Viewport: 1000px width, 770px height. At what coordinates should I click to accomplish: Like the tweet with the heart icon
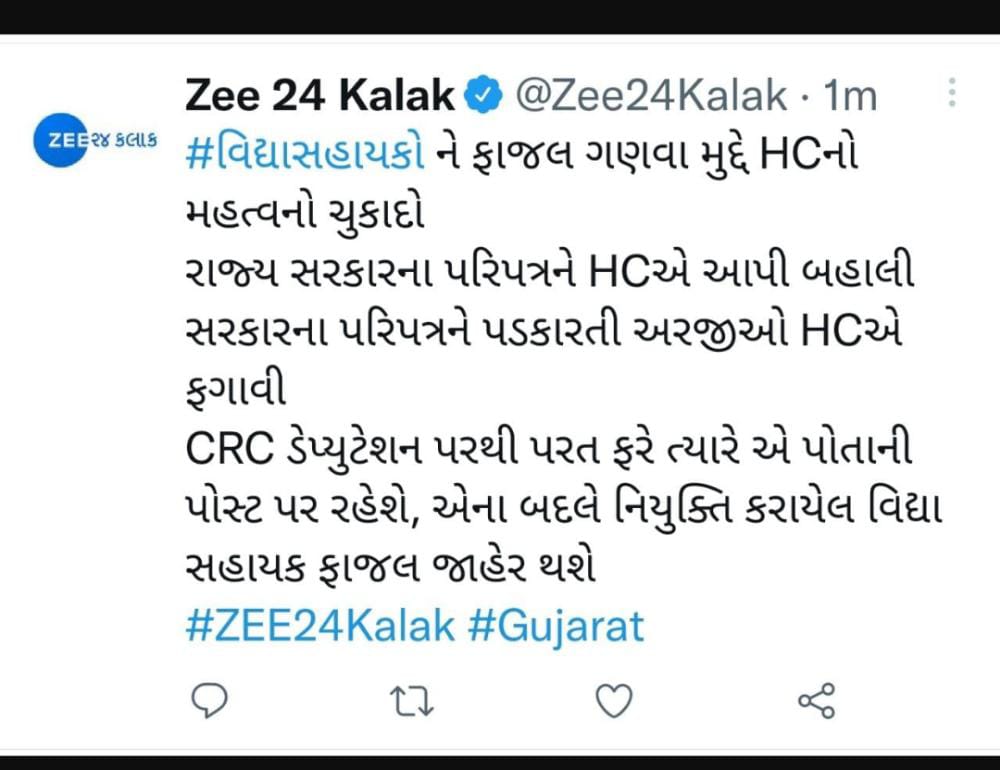[614, 700]
